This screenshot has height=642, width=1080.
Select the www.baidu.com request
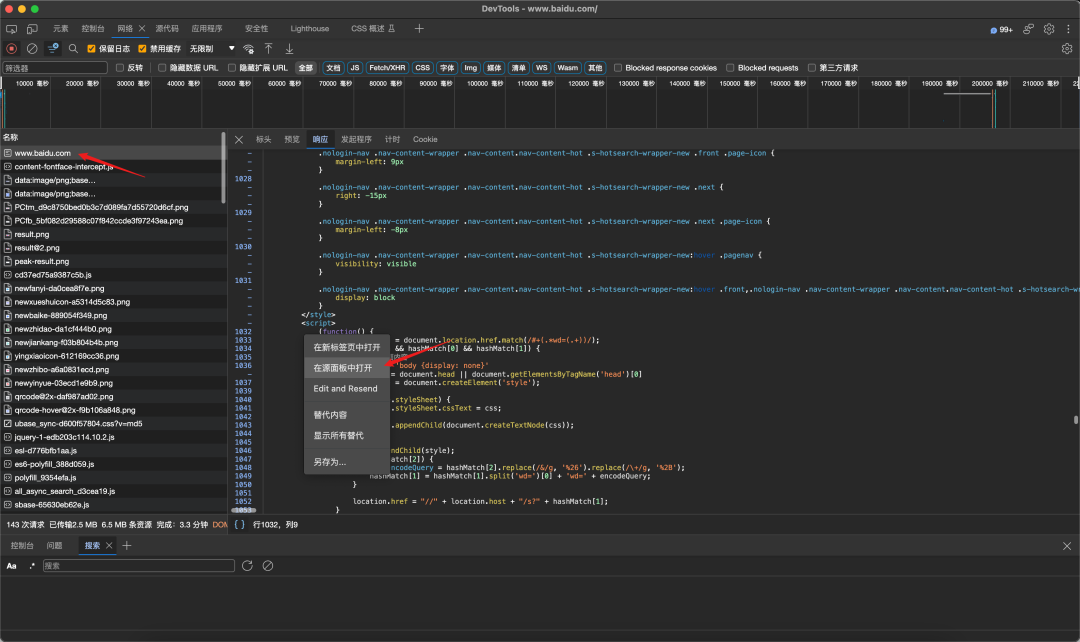[x=42, y=153]
